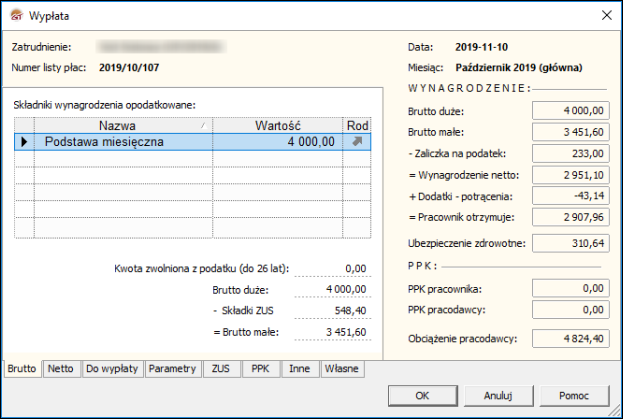Close the Wypłata dialog window
Screen dimensions: 623x419
pos(606,15)
